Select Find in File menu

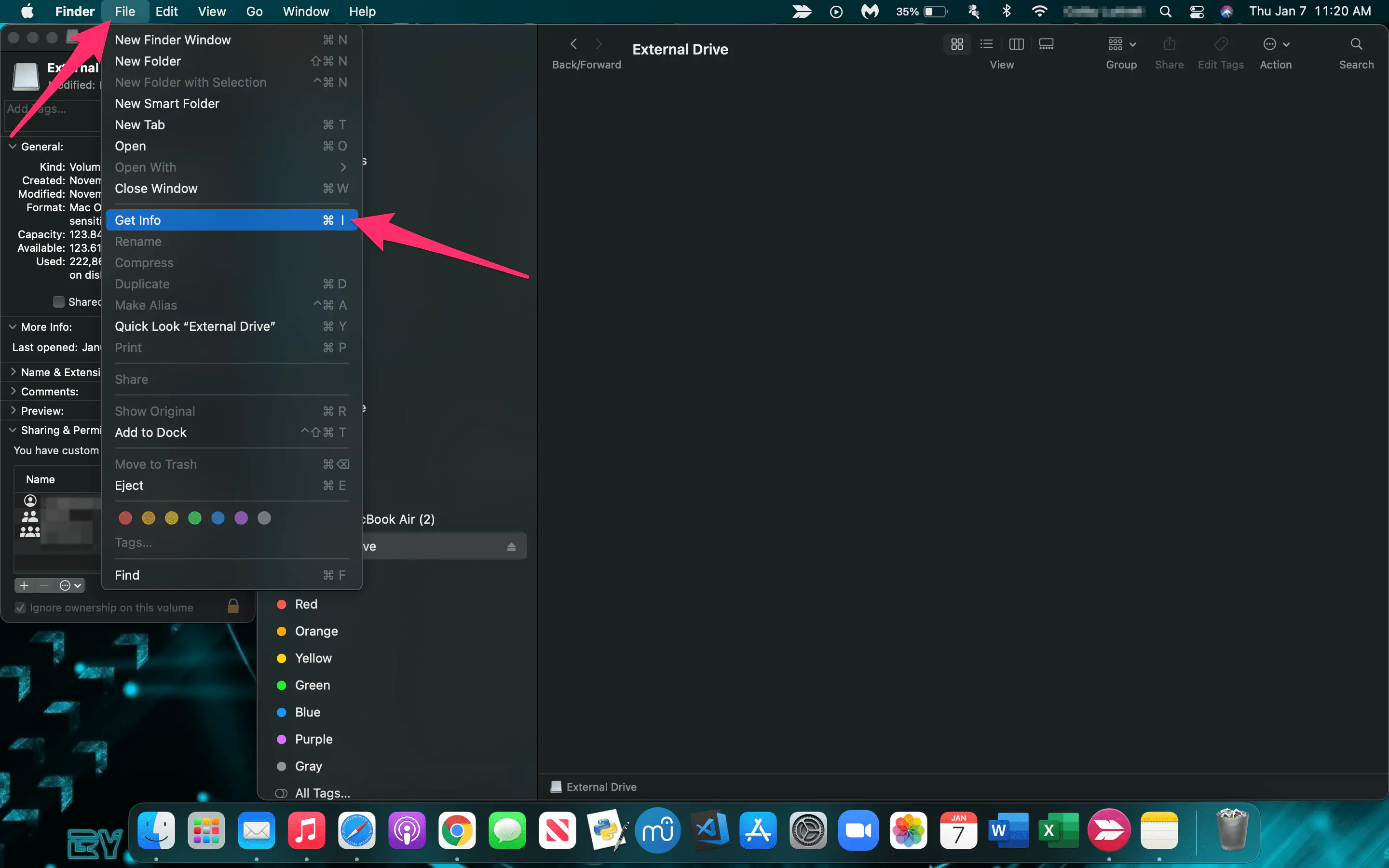coord(231,575)
